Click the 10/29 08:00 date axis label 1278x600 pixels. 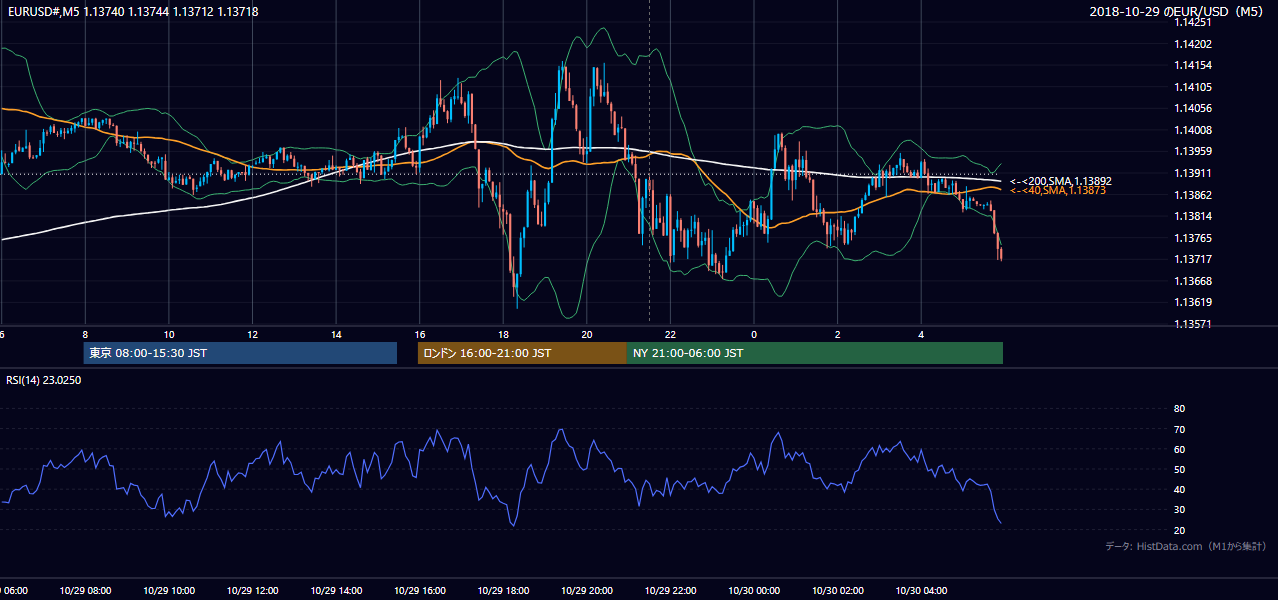pyautogui.click(x=85, y=591)
